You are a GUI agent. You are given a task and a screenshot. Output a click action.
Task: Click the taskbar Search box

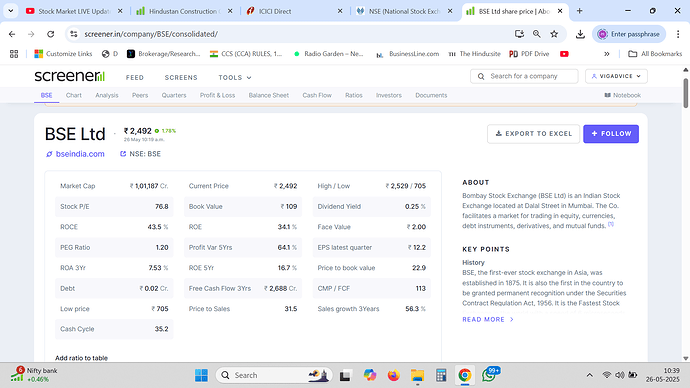pyautogui.click(x=274, y=375)
